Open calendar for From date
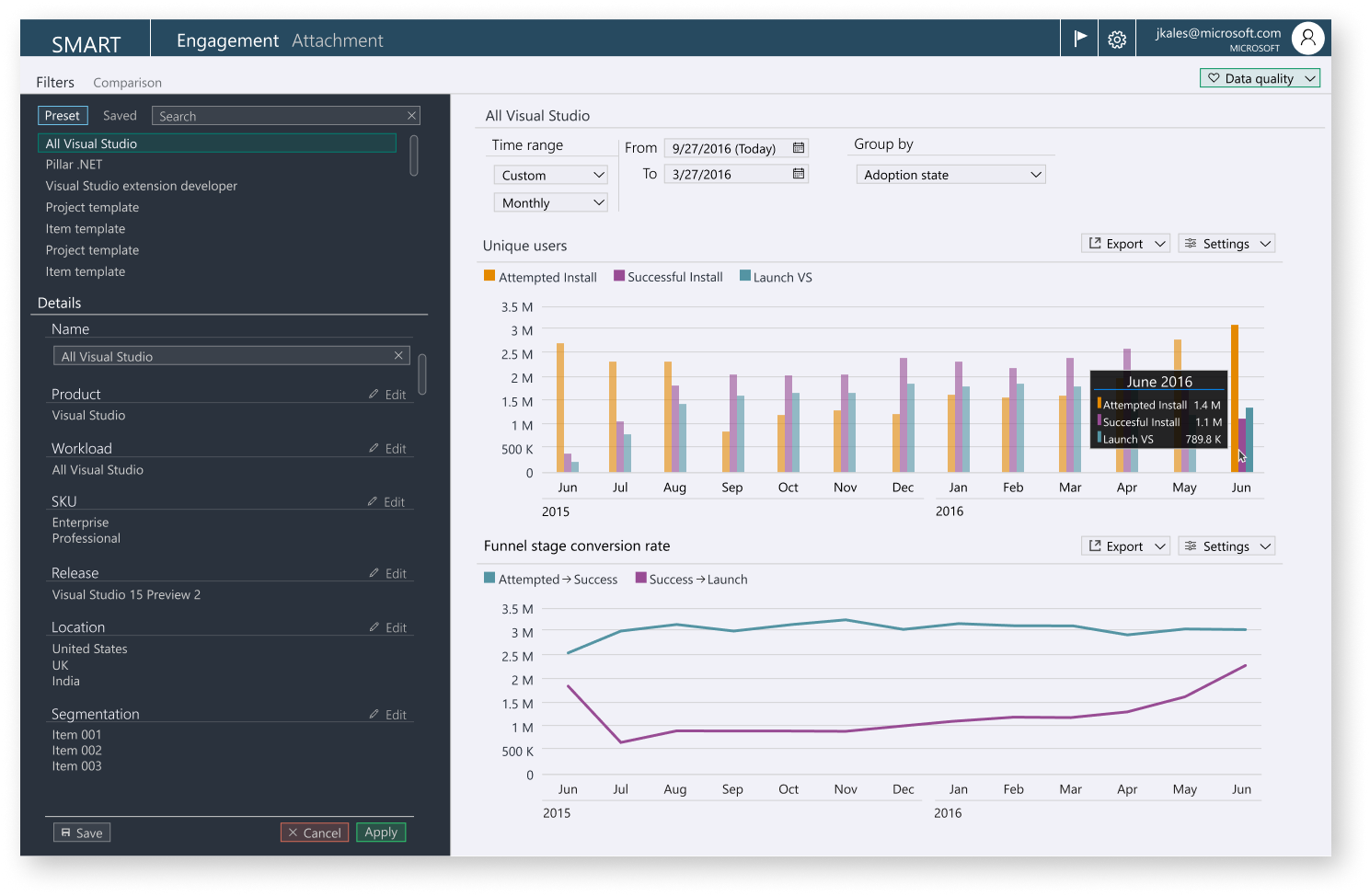 pyautogui.click(x=799, y=148)
